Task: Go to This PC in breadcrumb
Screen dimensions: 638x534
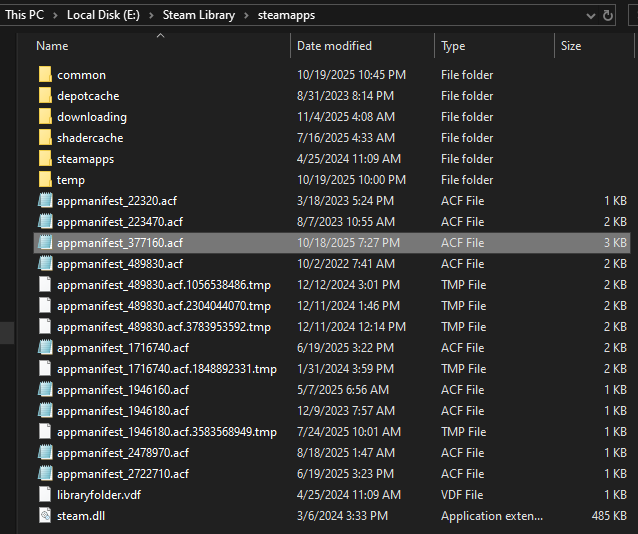Action: [x=25, y=15]
